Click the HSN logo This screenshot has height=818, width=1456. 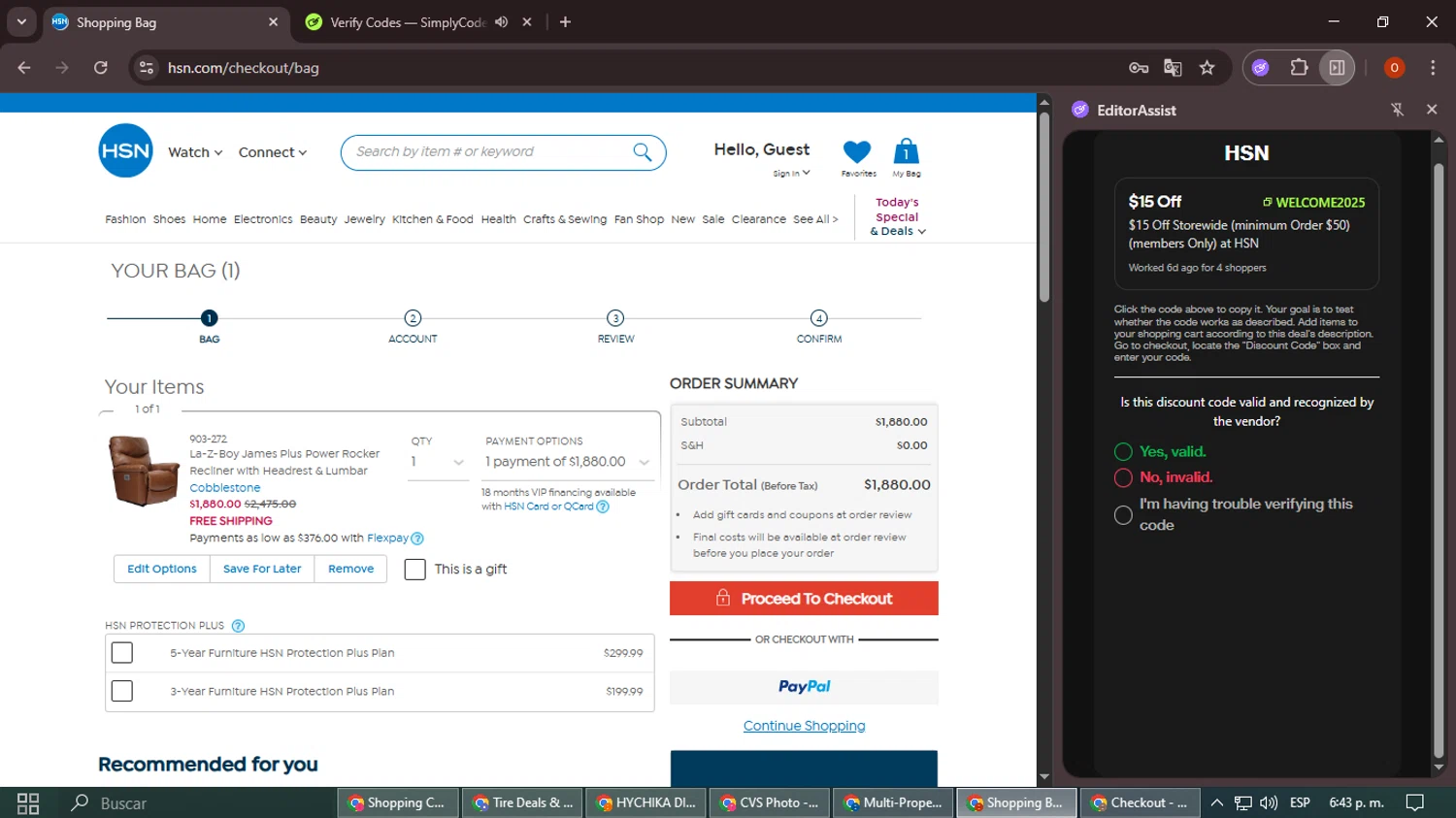(x=125, y=150)
